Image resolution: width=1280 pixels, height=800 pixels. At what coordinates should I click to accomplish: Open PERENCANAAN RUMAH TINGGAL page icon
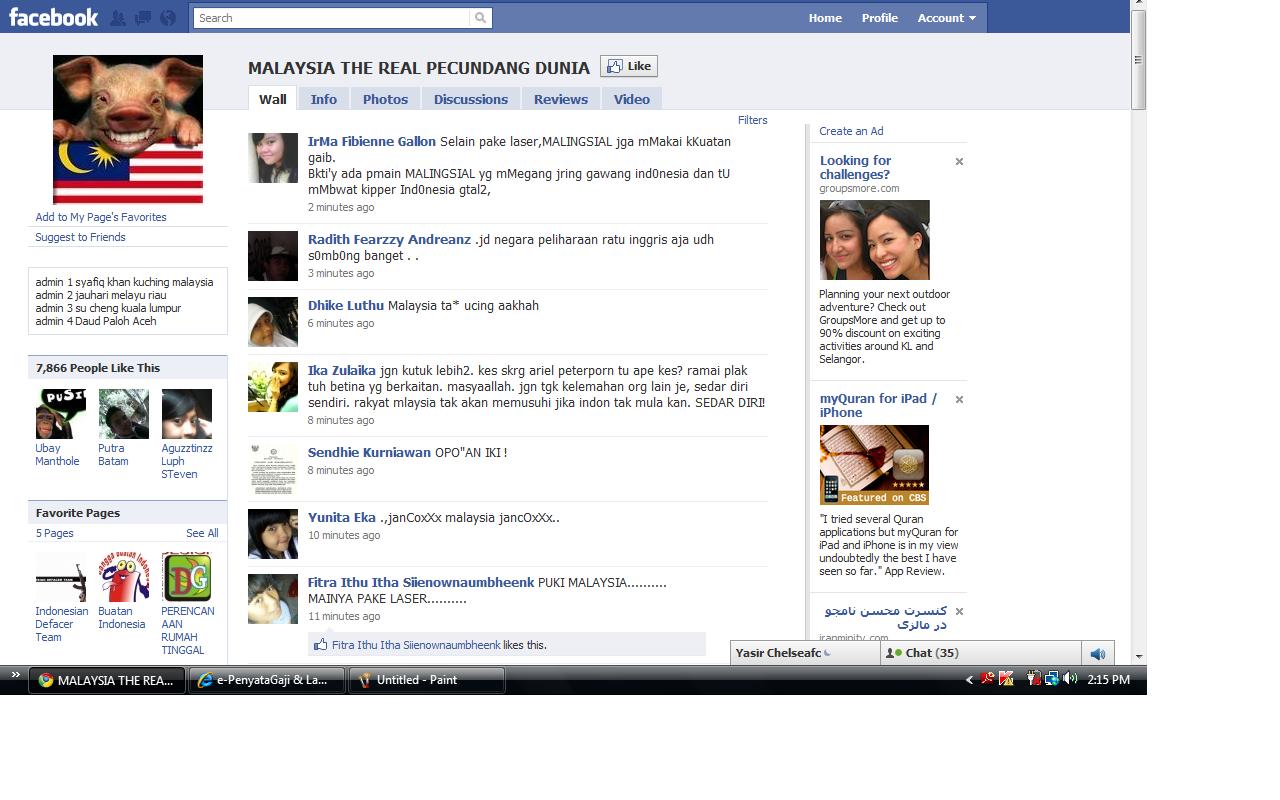(186, 577)
